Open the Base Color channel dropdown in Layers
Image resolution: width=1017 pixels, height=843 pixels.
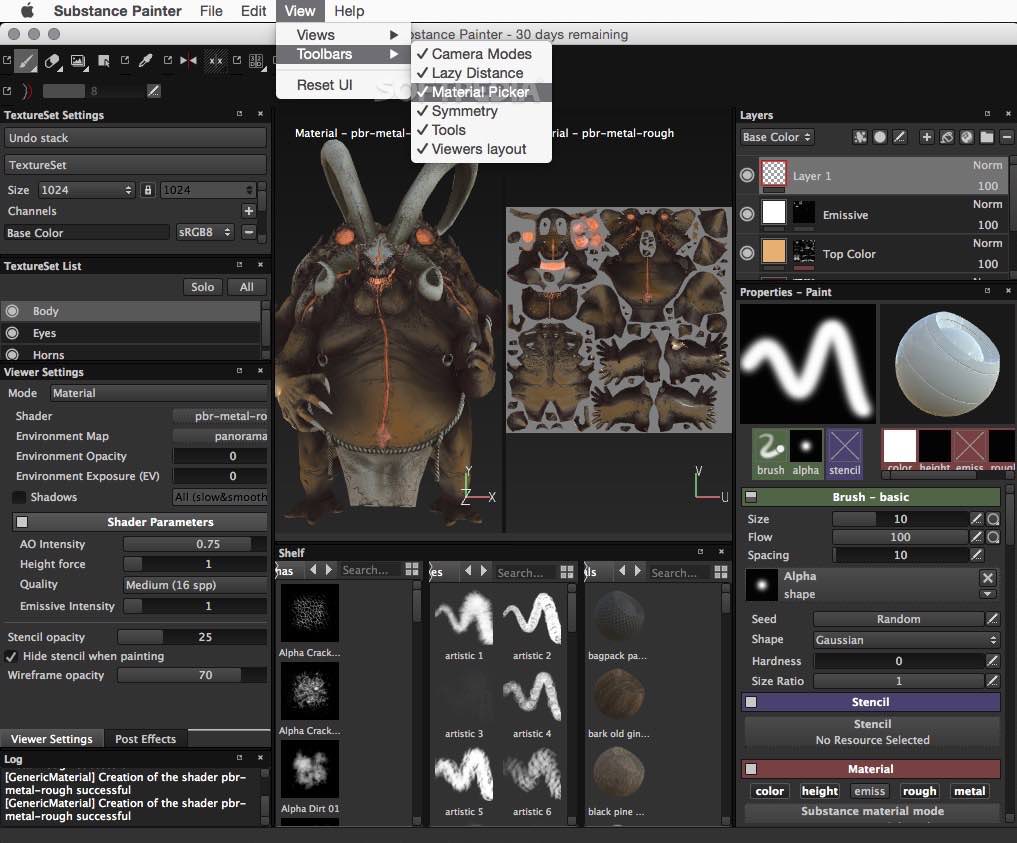click(777, 137)
